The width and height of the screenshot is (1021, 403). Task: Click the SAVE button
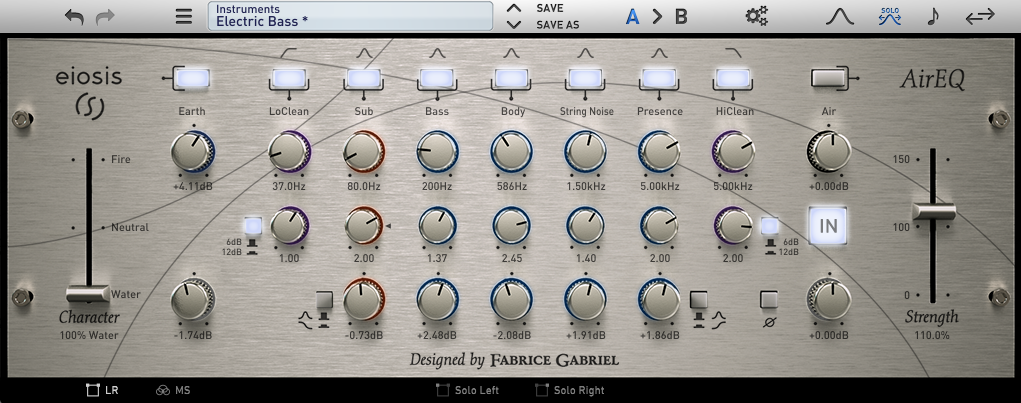point(550,8)
